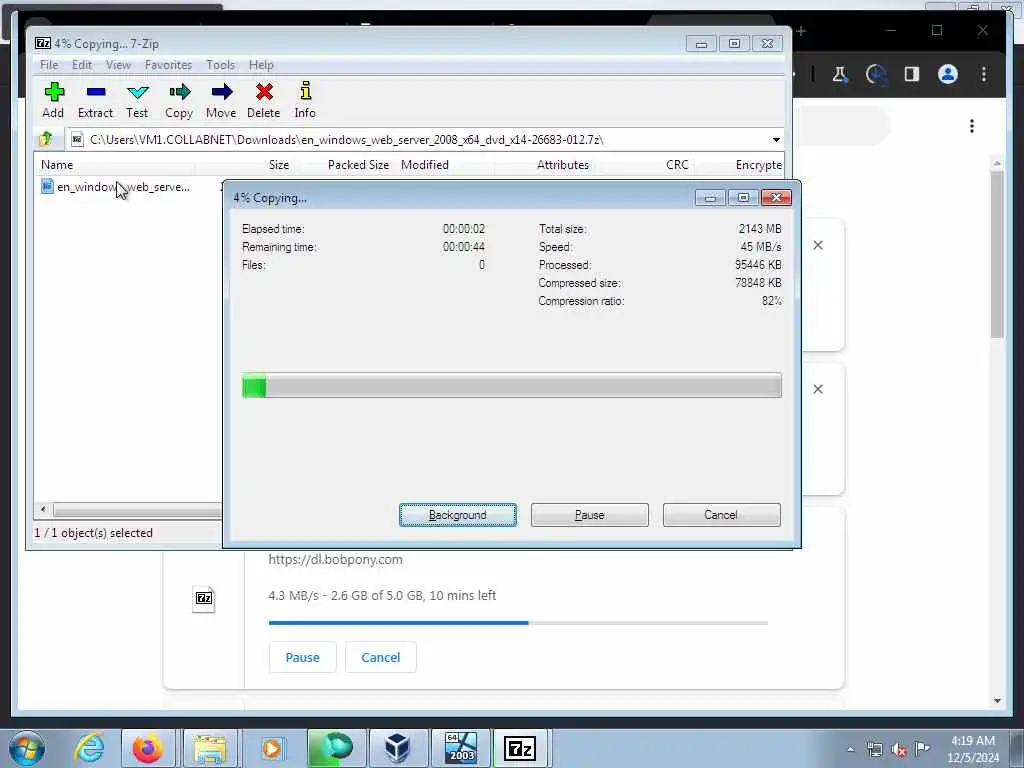This screenshot has height=768, width=1024.
Task: Click the Delete toolbar icon
Action: click(x=264, y=100)
